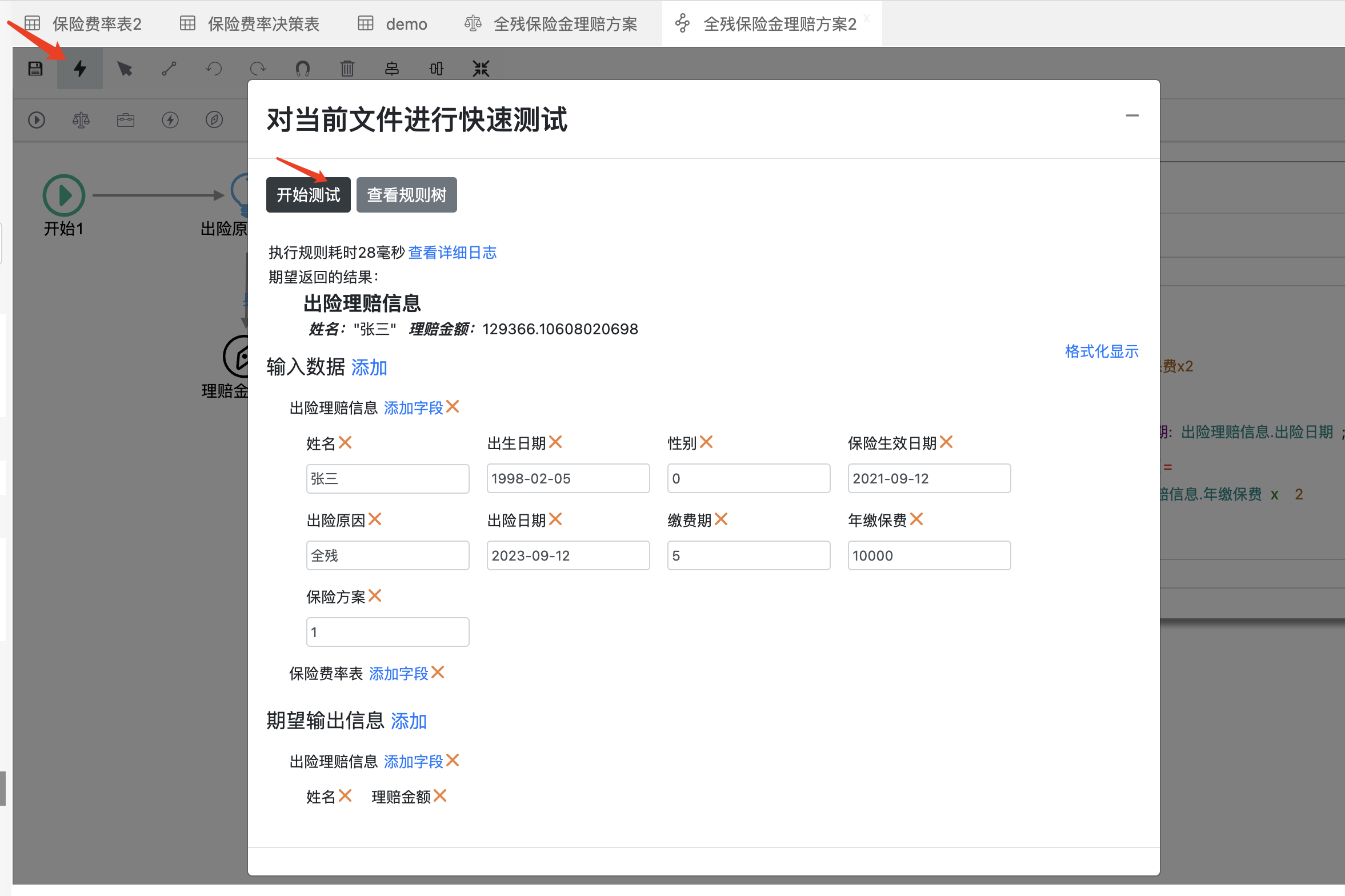Select the connection line tool
1345x896 pixels.
169,69
